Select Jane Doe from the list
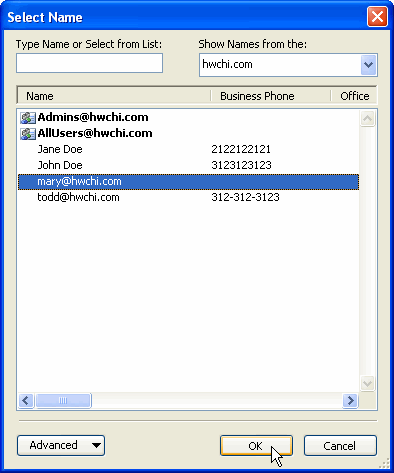The height and width of the screenshot is (473, 394). 188,149
